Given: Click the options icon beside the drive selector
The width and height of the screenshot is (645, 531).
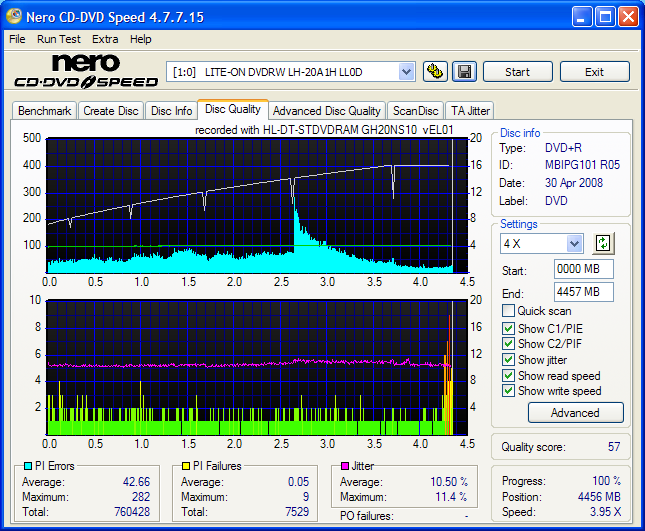Looking at the screenshot, I should (x=435, y=71).
